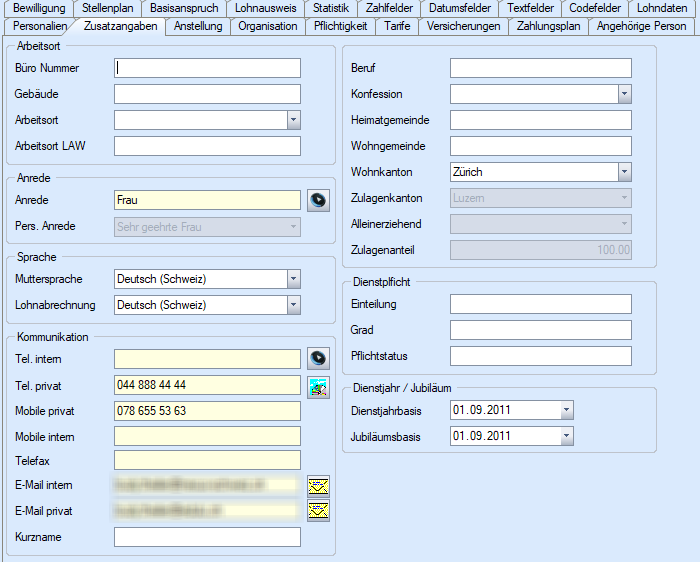This screenshot has height=562, width=700.
Task: Click the envelope icon for E-Mail intern
Action: 318,486
